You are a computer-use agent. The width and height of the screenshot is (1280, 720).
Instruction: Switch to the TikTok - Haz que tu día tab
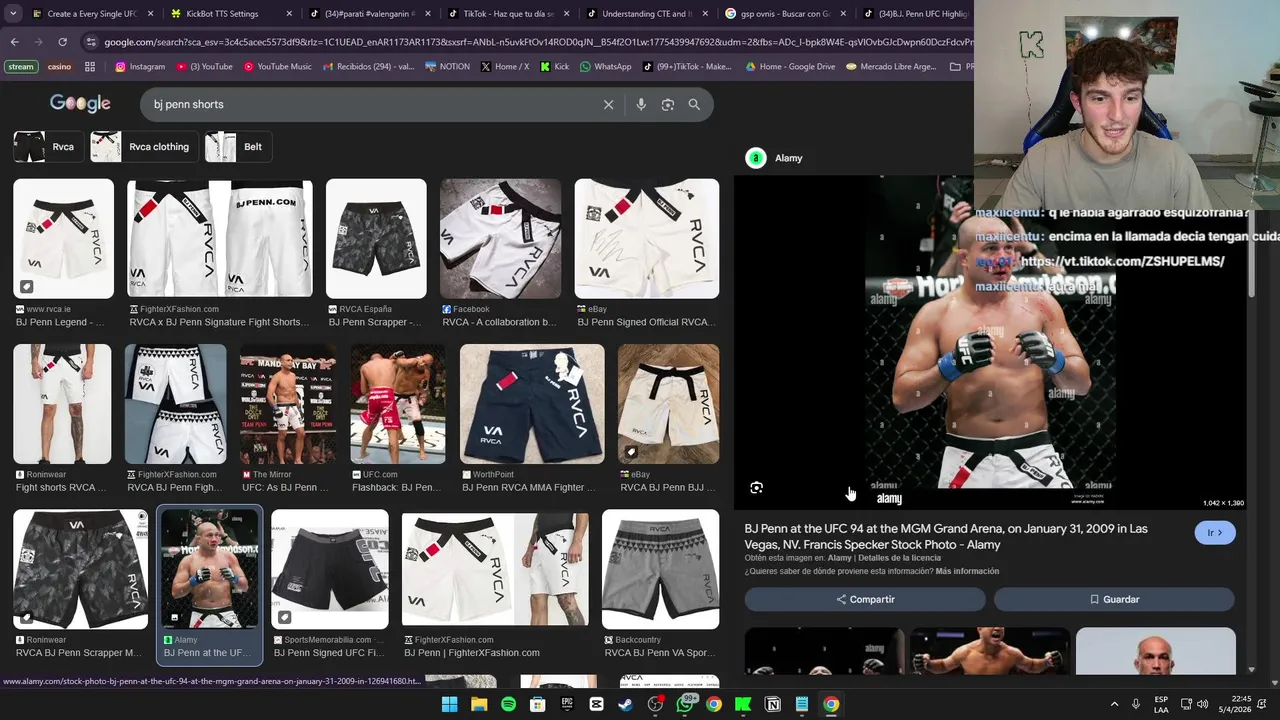508,14
